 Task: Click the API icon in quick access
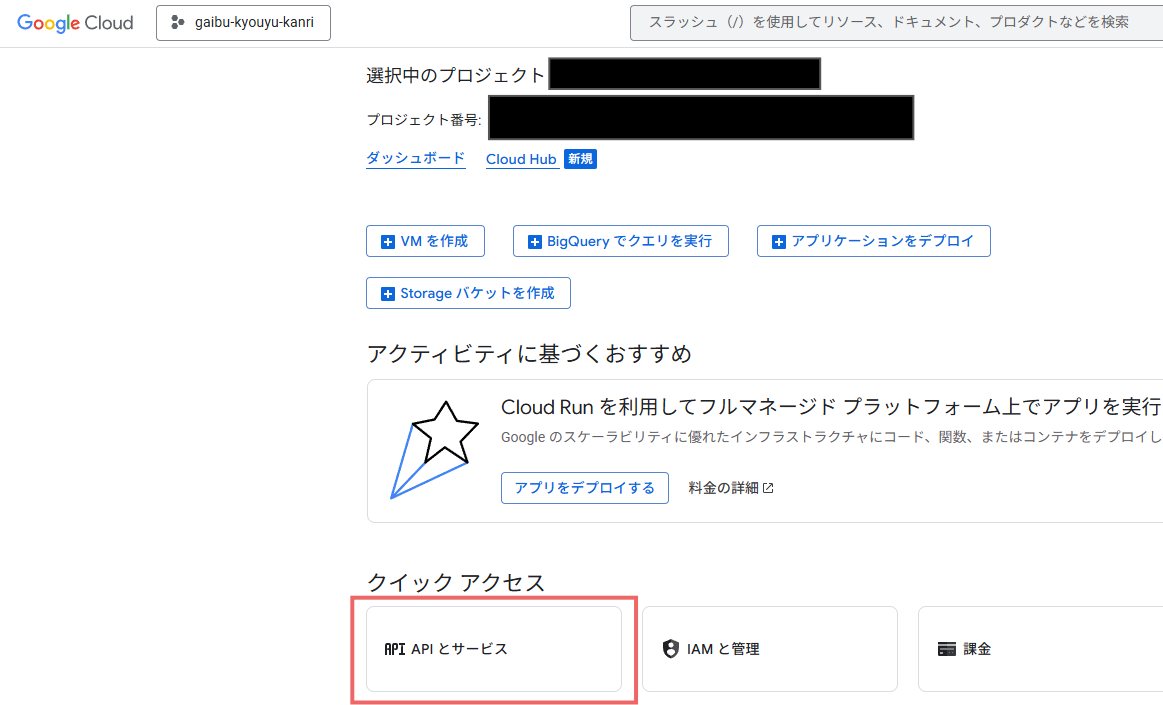395,649
